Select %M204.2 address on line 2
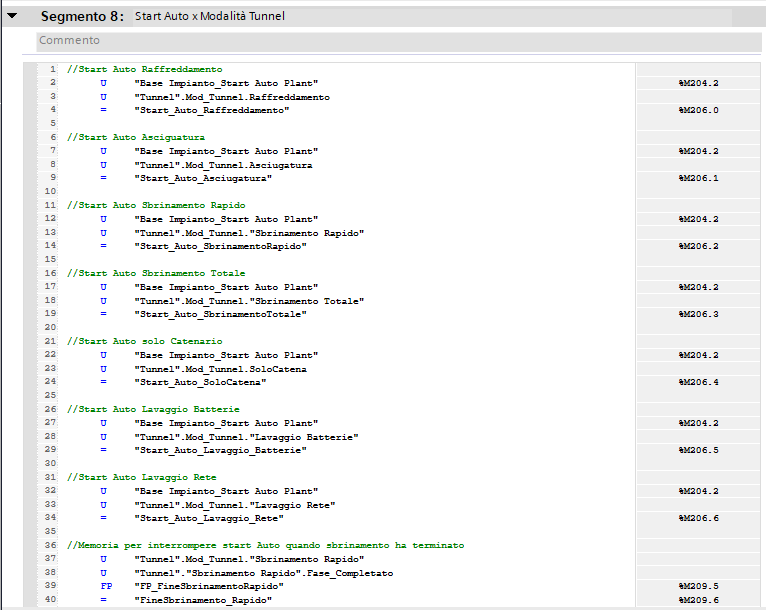The image size is (766, 610). (699, 83)
